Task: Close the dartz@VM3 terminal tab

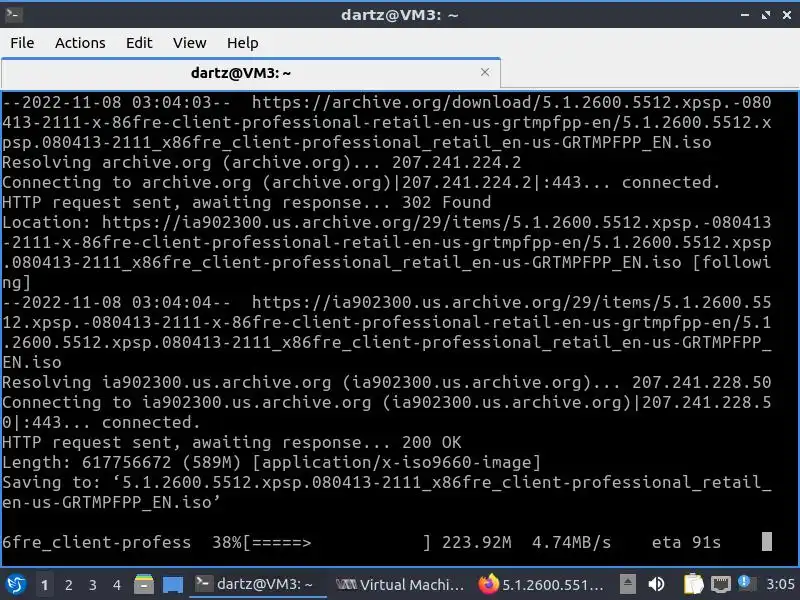Action: click(x=485, y=72)
